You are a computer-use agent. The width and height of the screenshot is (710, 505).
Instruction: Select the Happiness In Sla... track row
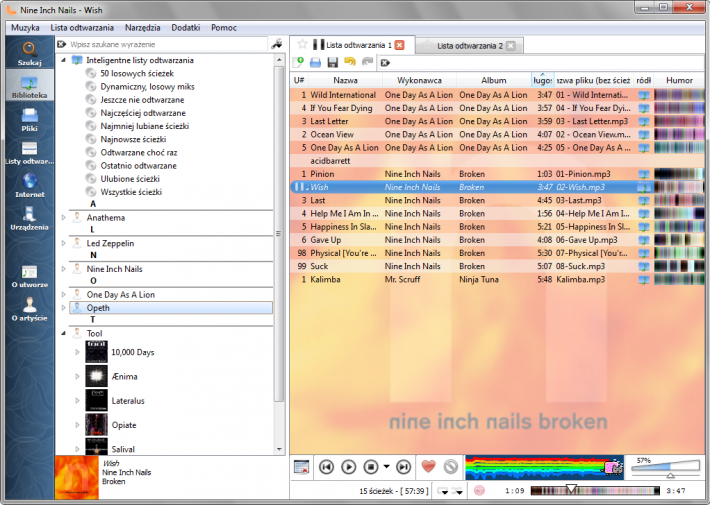tap(497, 226)
